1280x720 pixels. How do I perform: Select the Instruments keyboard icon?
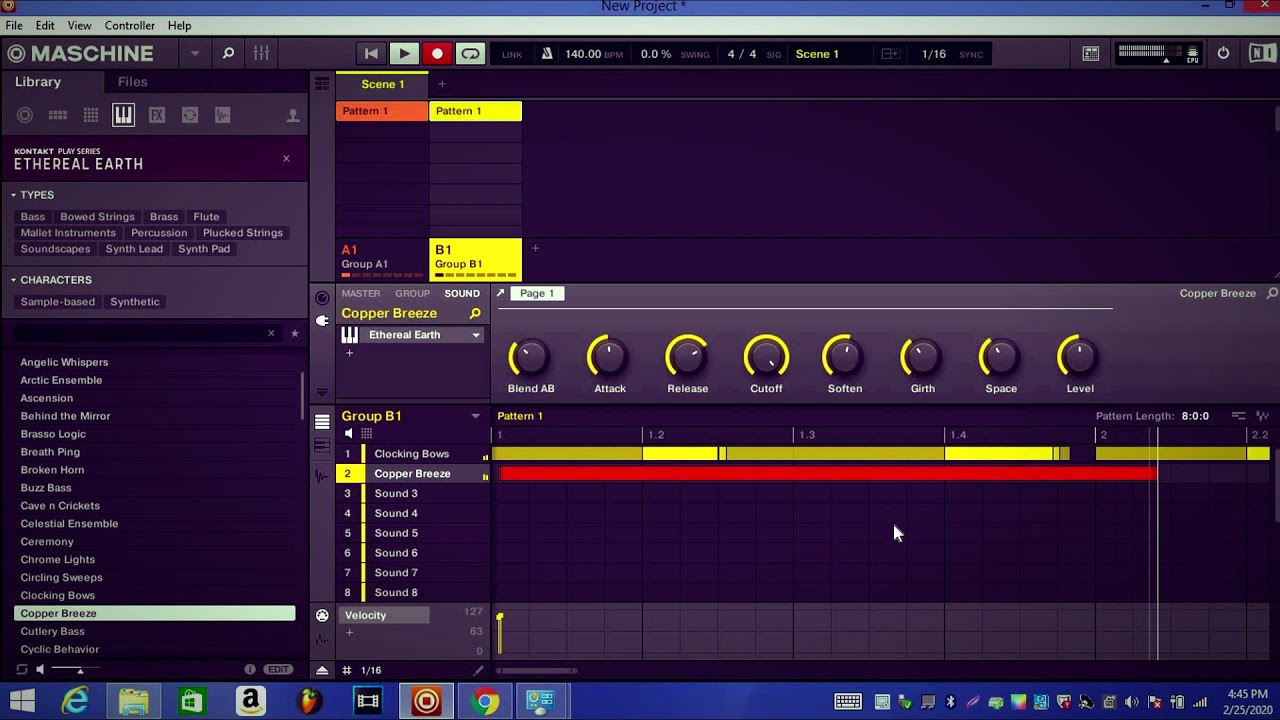coord(123,116)
